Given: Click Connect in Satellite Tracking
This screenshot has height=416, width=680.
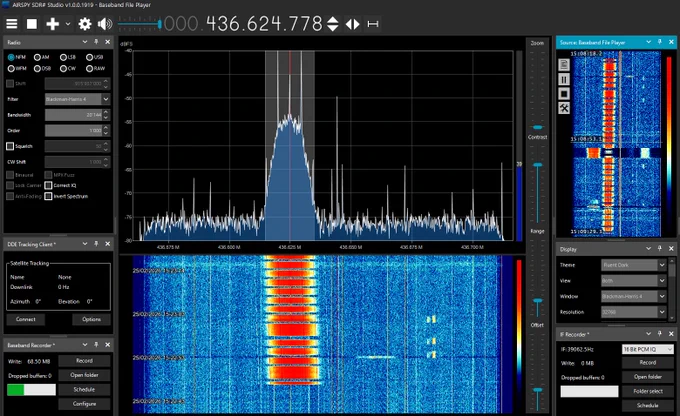Looking at the screenshot, I should click(26, 319).
